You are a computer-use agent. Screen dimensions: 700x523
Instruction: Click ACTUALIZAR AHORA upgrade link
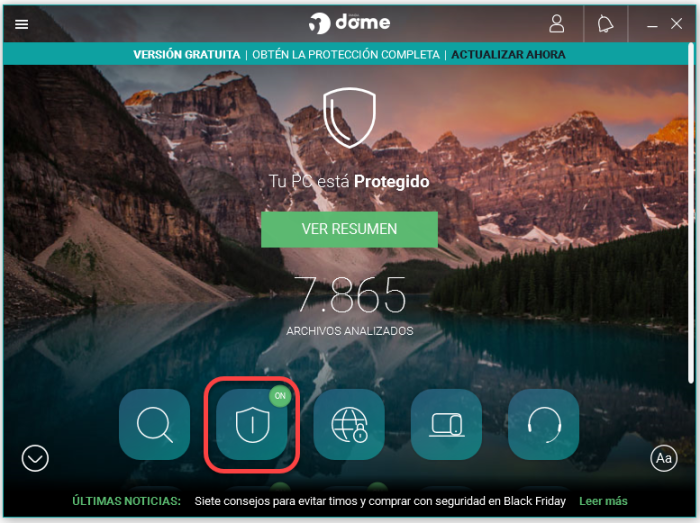coord(508,54)
